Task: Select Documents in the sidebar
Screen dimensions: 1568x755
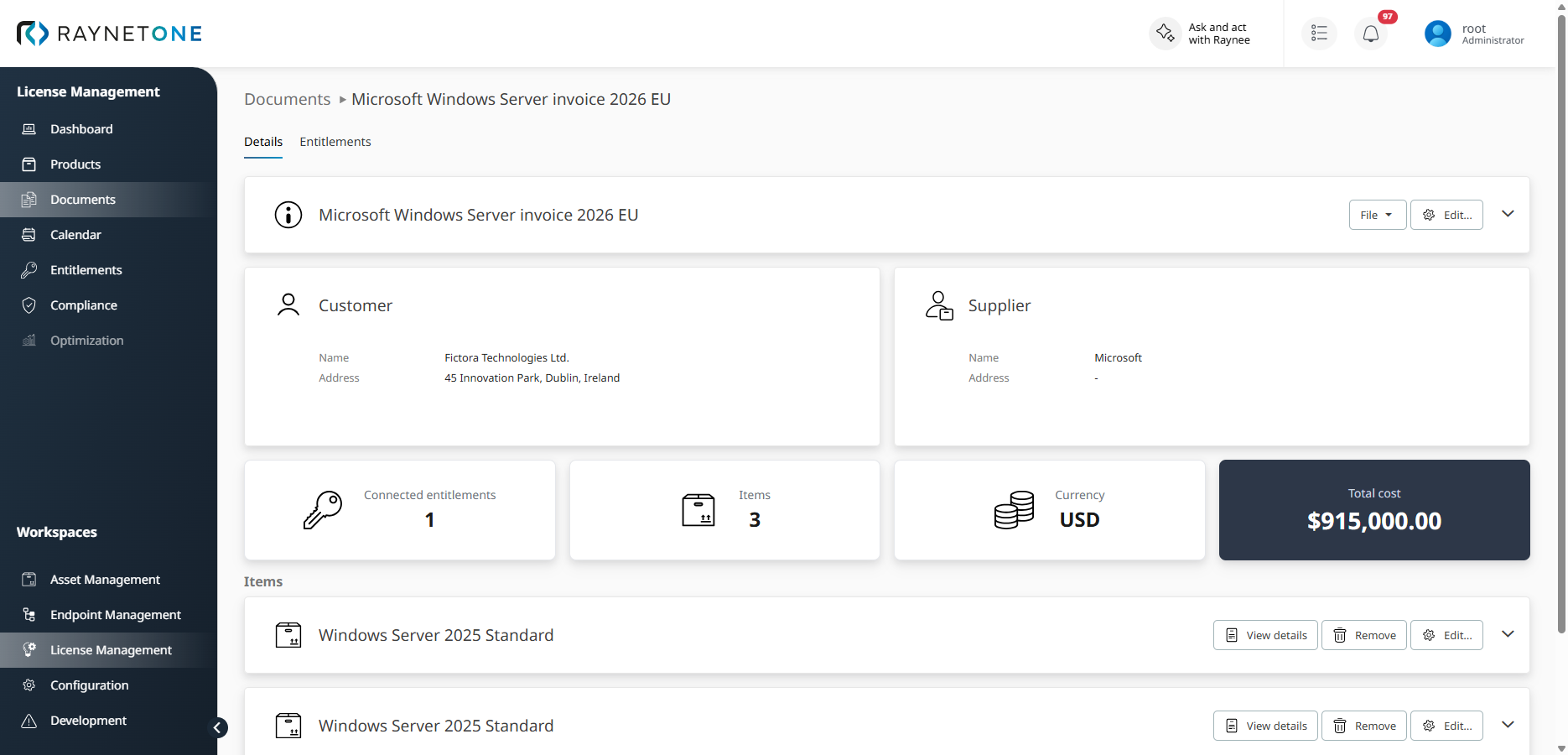Action: point(108,200)
